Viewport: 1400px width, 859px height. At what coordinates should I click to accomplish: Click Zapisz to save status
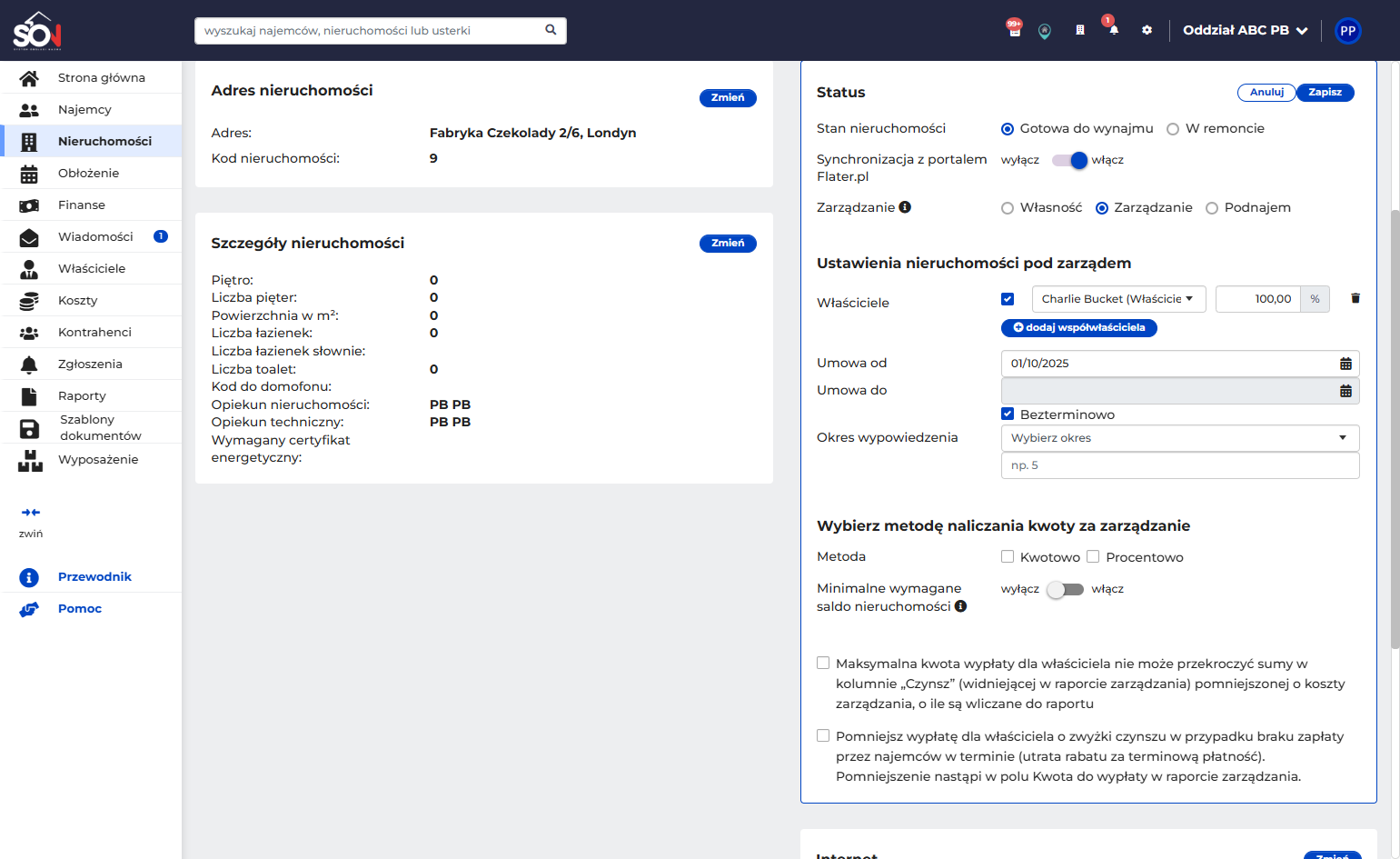click(1325, 92)
